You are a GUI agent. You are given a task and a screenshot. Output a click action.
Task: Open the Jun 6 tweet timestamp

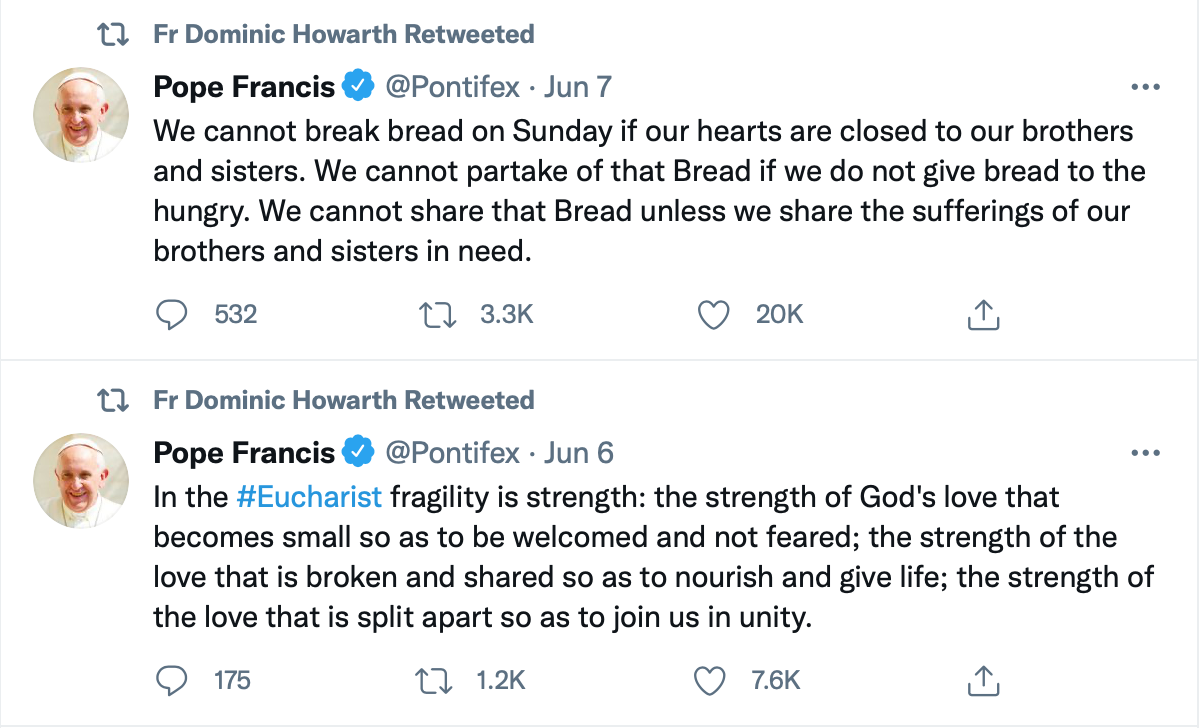coord(579,453)
